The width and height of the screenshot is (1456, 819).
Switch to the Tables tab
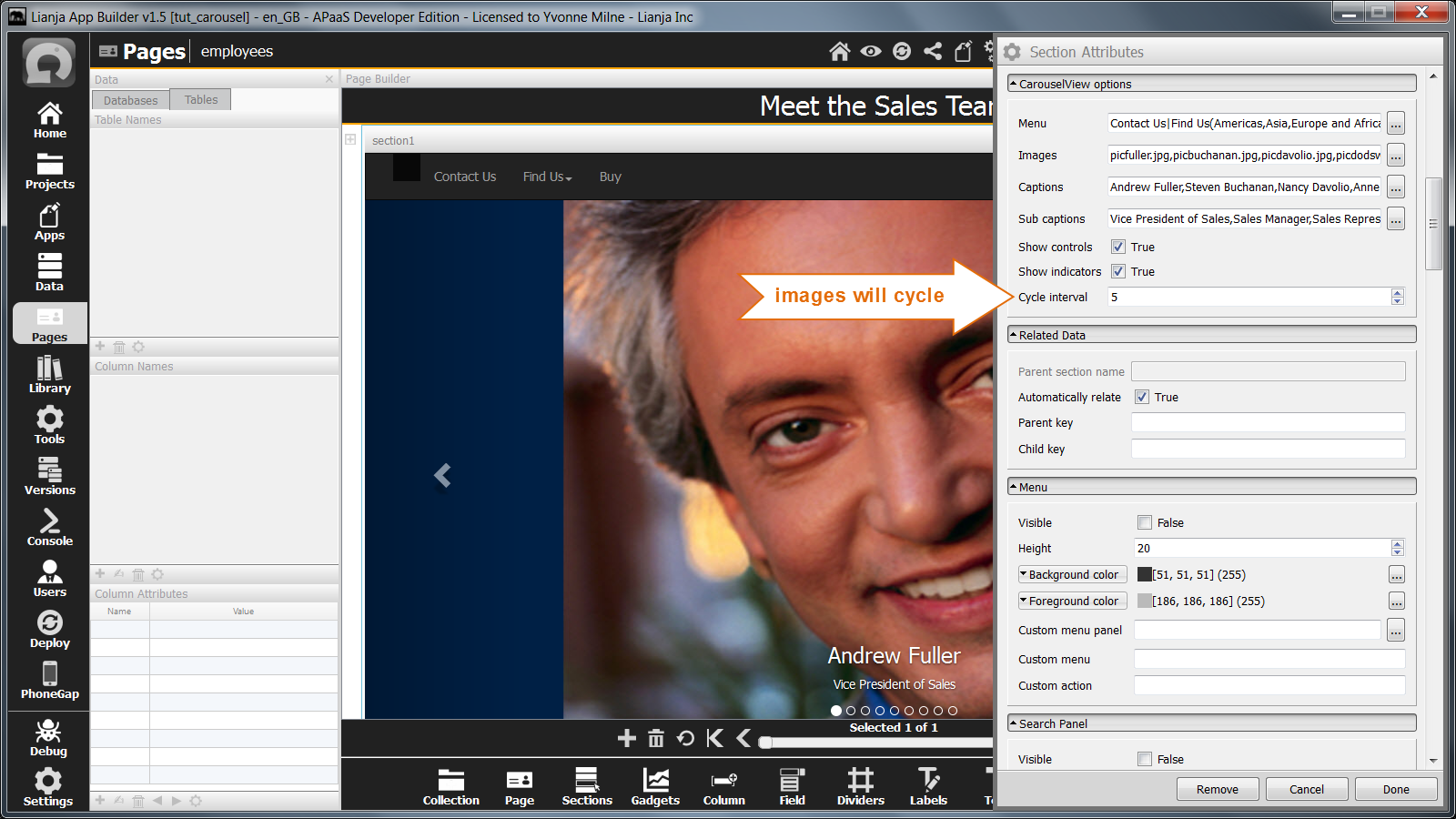(x=200, y=100)
